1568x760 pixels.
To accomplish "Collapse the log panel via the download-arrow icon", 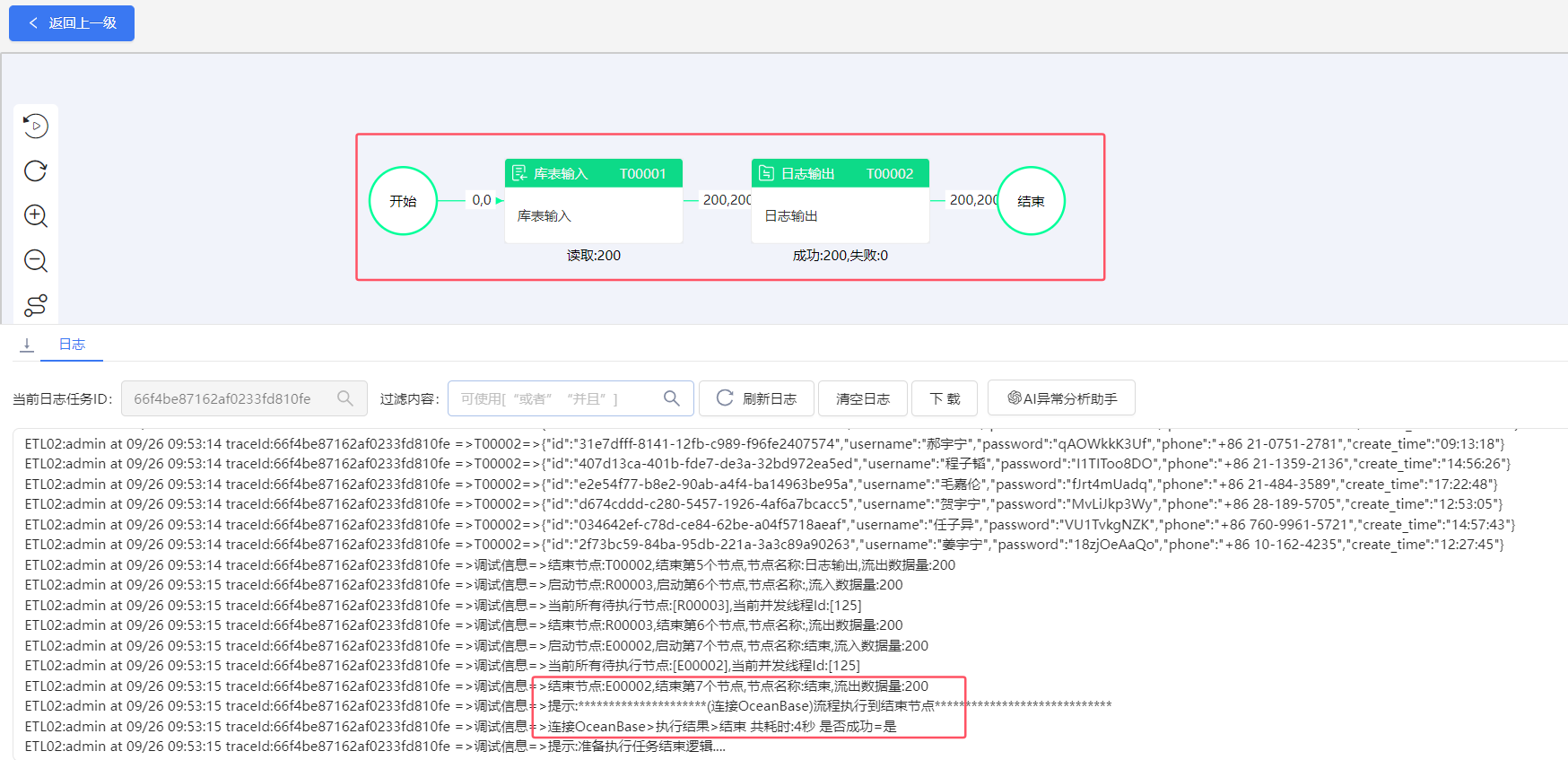I will click(x=27, y=345).
